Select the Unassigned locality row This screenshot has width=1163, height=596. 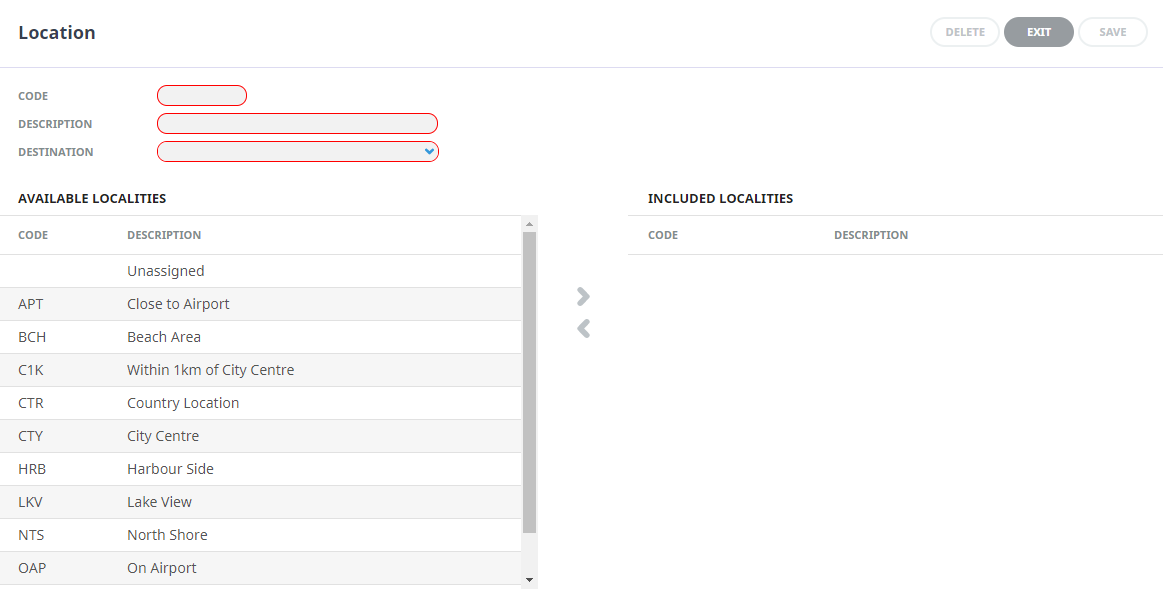click(x=260, y=271)
